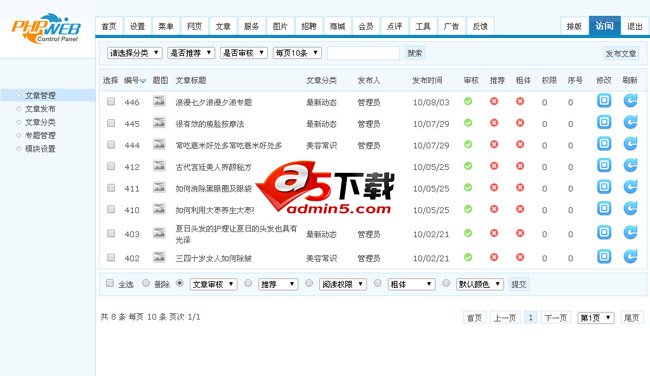Screen dimensions: 650x376
Task: Expand the 是否审核 filter dropdown
Action: 244,53
